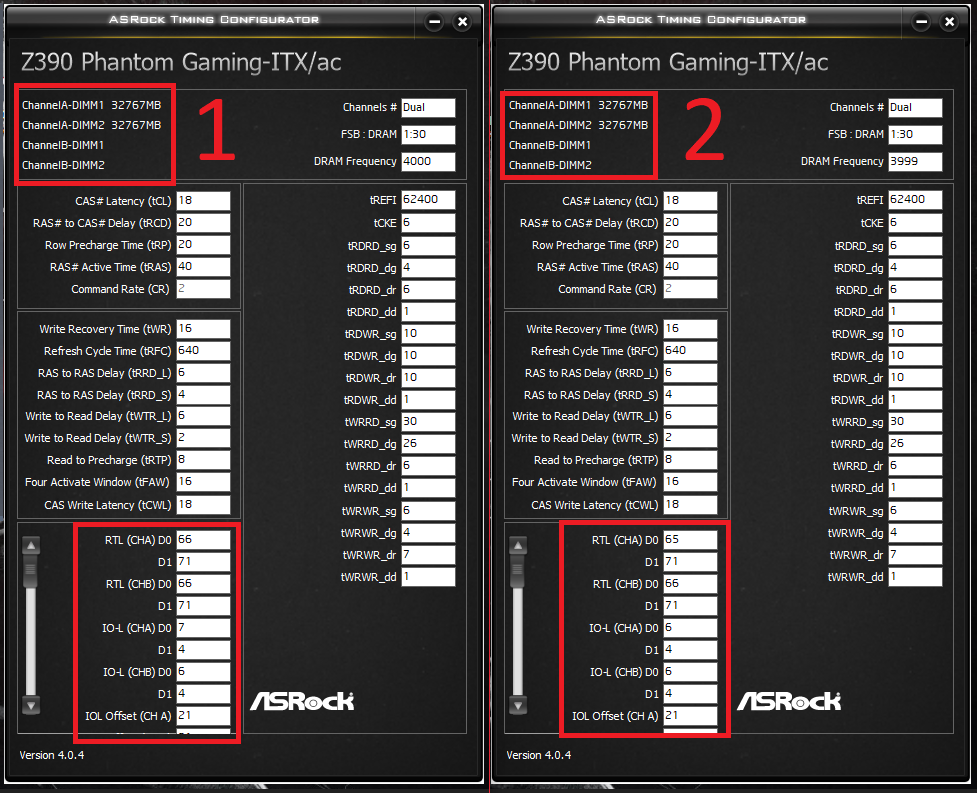Click tCKE field in left window

428,222
